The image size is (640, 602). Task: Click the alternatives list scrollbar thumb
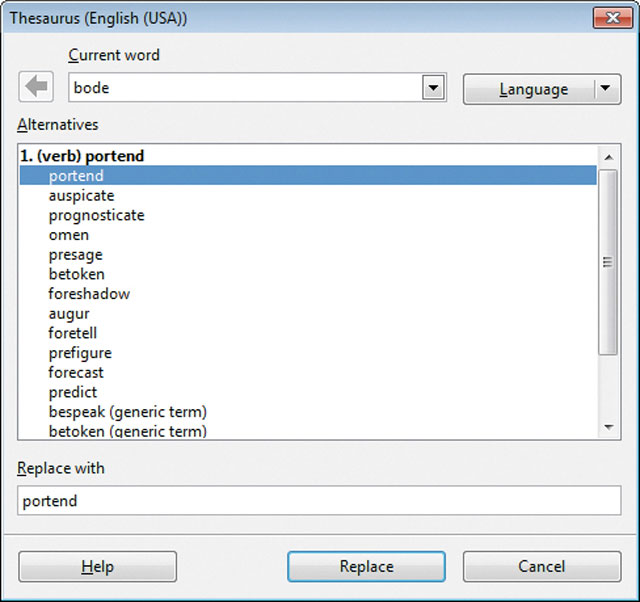pos(606,262)
